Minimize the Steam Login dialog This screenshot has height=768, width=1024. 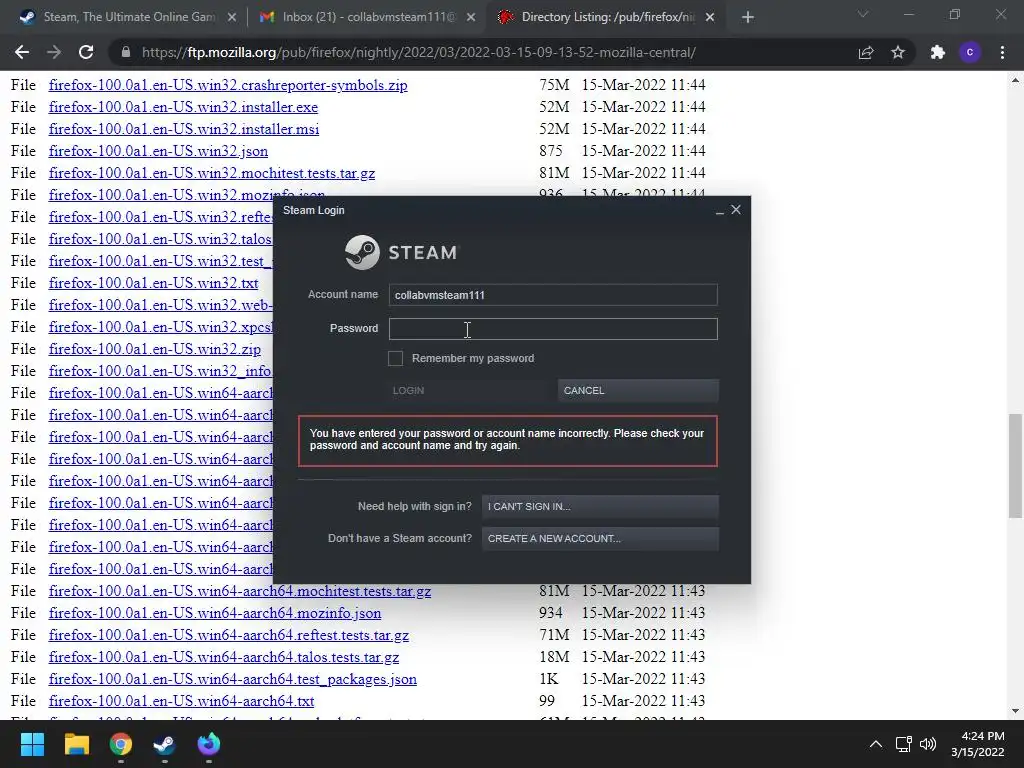pyautogui.click(x=720, y=210)
